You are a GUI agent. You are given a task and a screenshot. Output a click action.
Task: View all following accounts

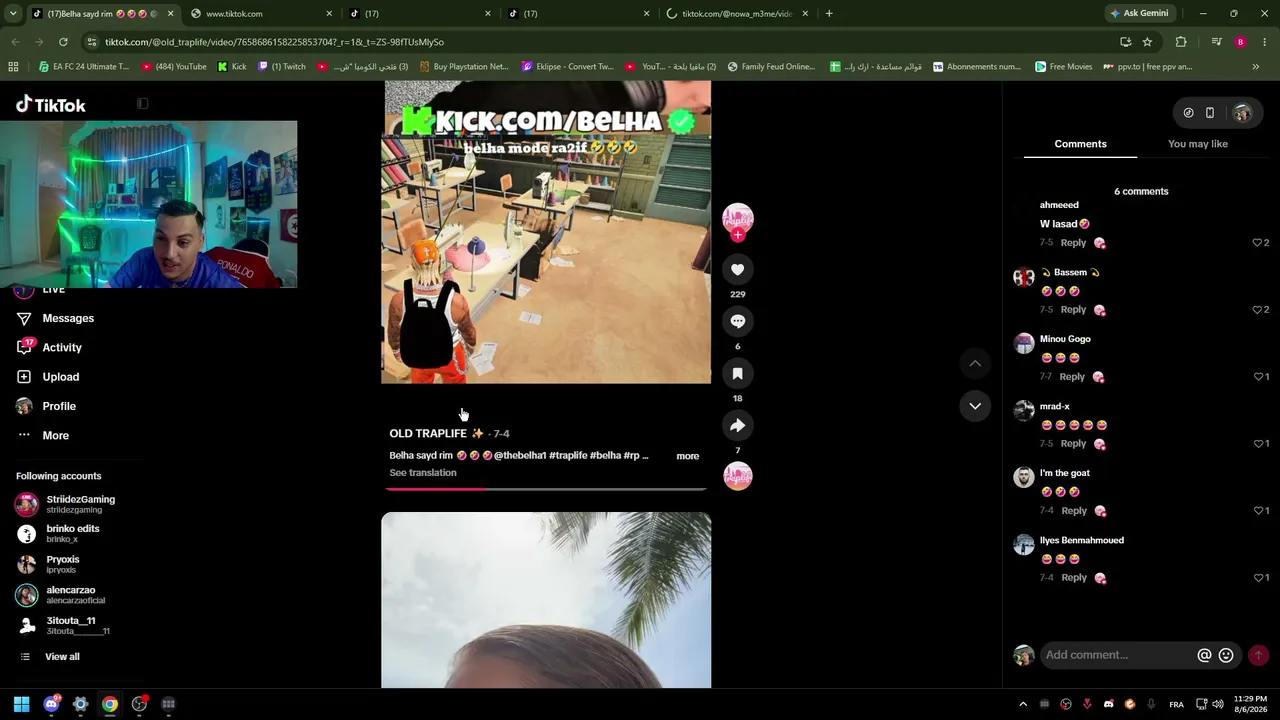[x=62, y=657]
